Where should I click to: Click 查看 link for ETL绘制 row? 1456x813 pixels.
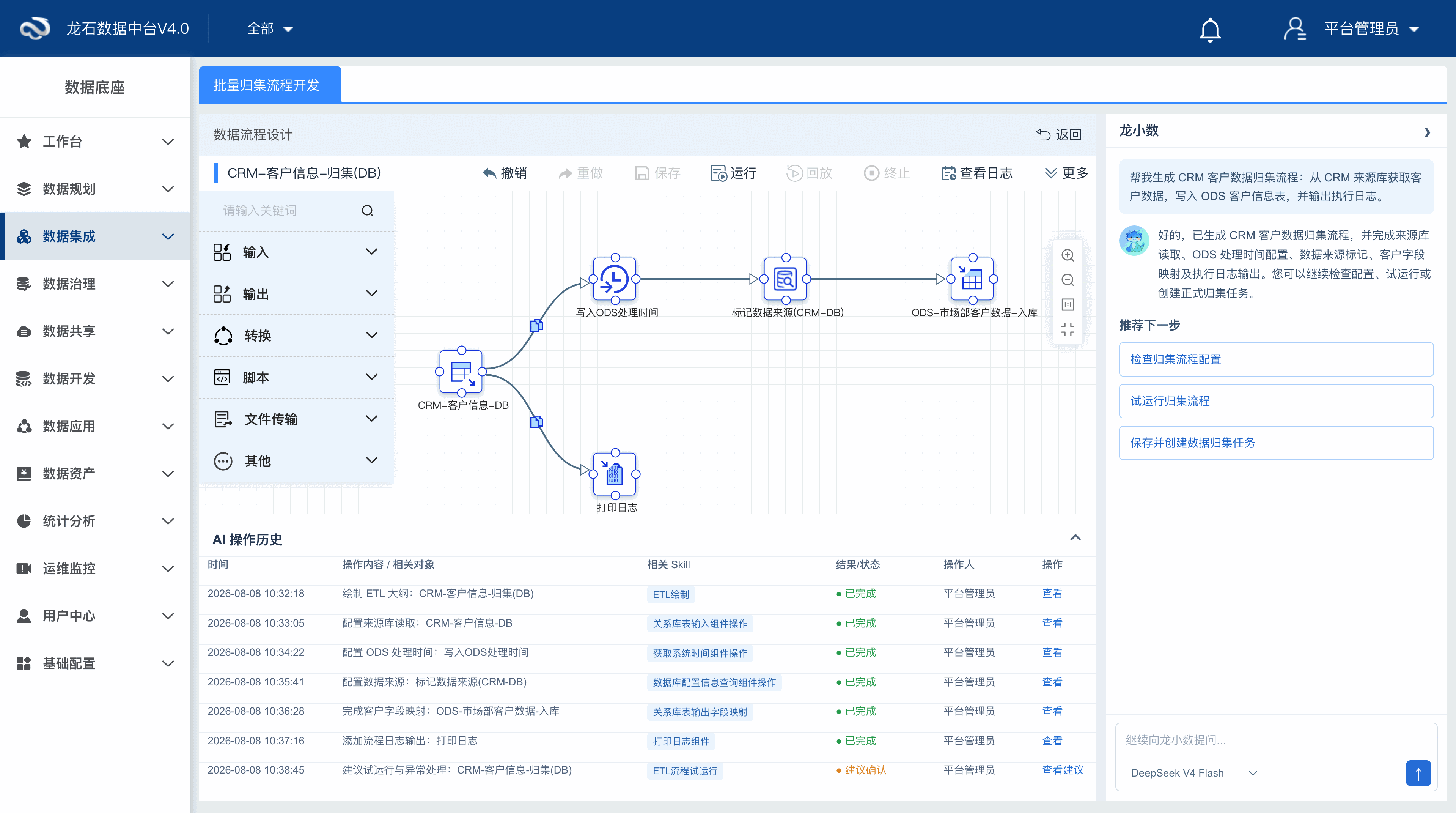pos(1052,594)
